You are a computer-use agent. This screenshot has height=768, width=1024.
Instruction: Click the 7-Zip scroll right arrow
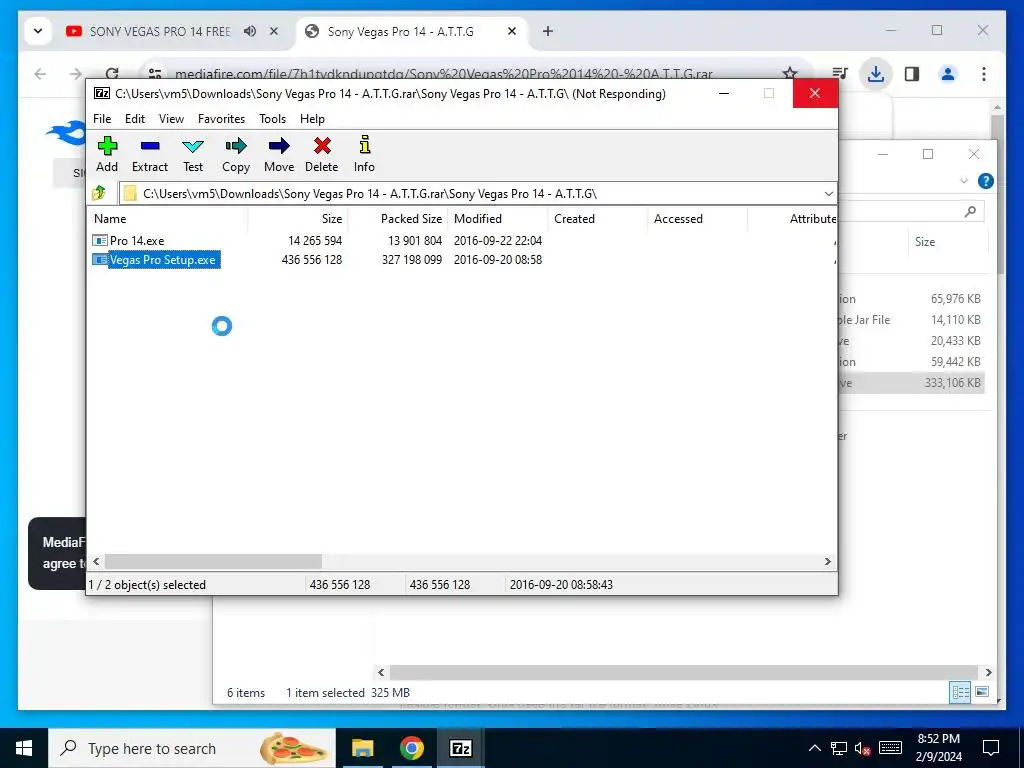[827, 562]
